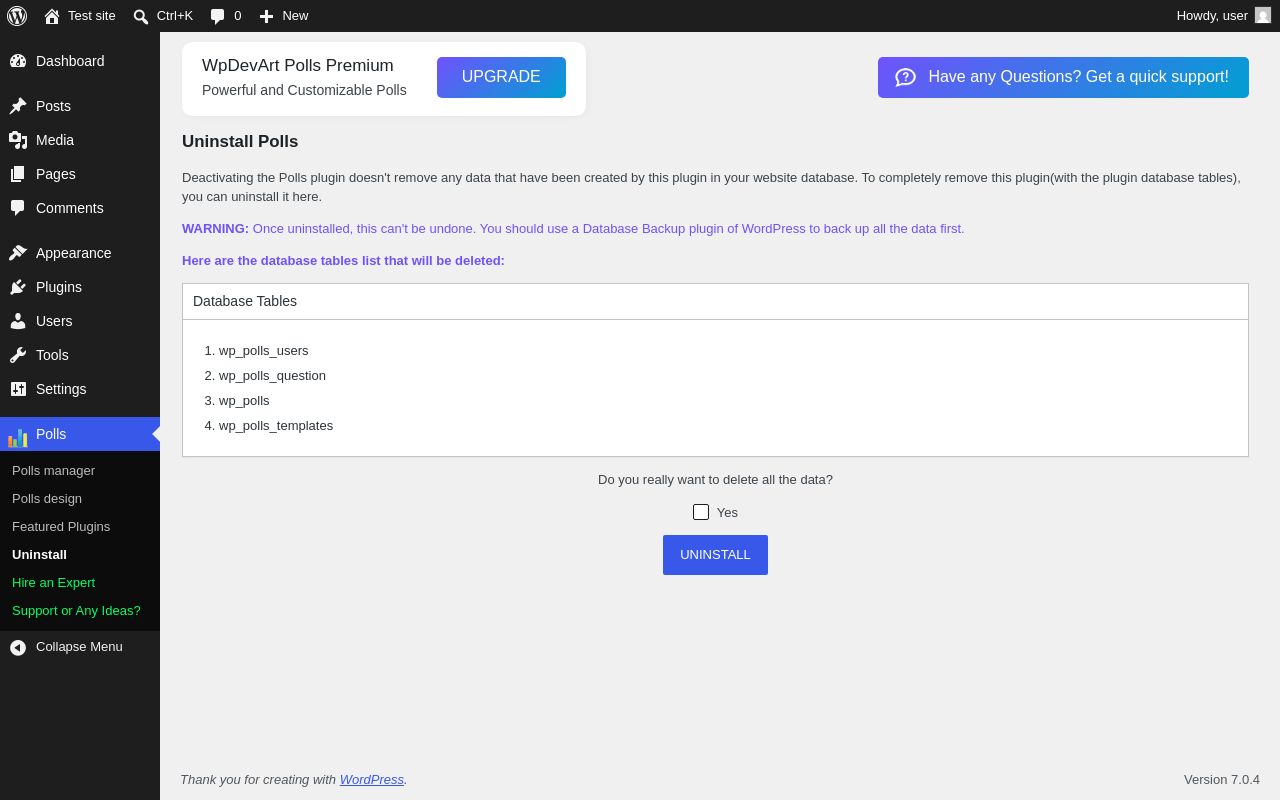Viewport: 1280px width, 800px height.
Task: Click the WordPress logo icon
Action: (17, 16)
